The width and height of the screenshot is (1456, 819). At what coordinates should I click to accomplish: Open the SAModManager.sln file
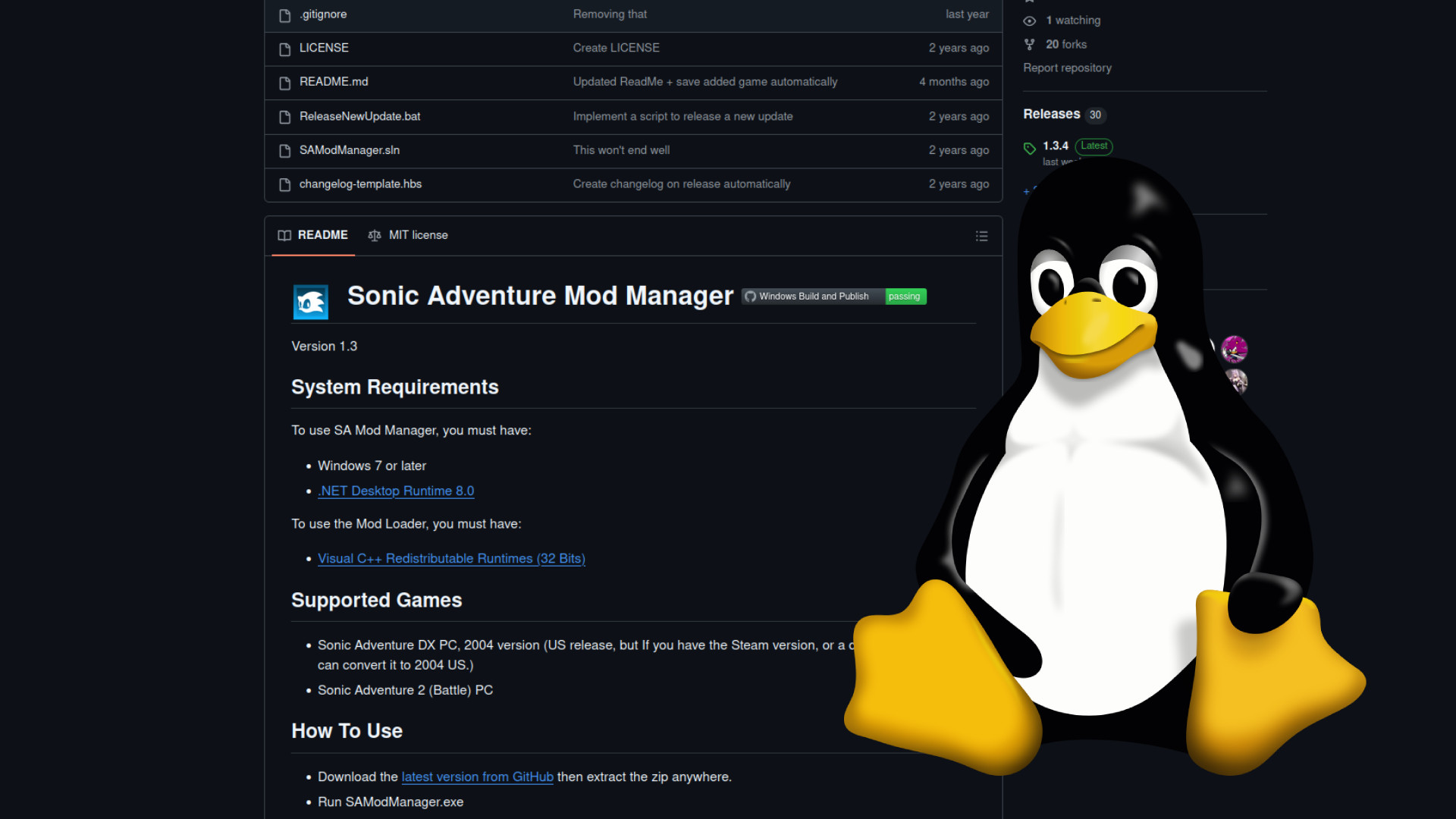349,150
